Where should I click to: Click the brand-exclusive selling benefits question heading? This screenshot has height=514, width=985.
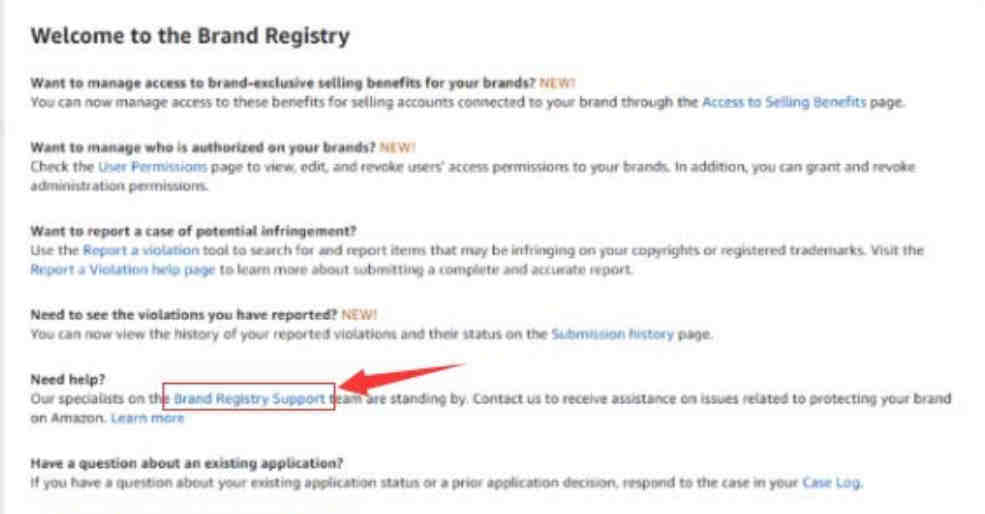pos(283,83)
